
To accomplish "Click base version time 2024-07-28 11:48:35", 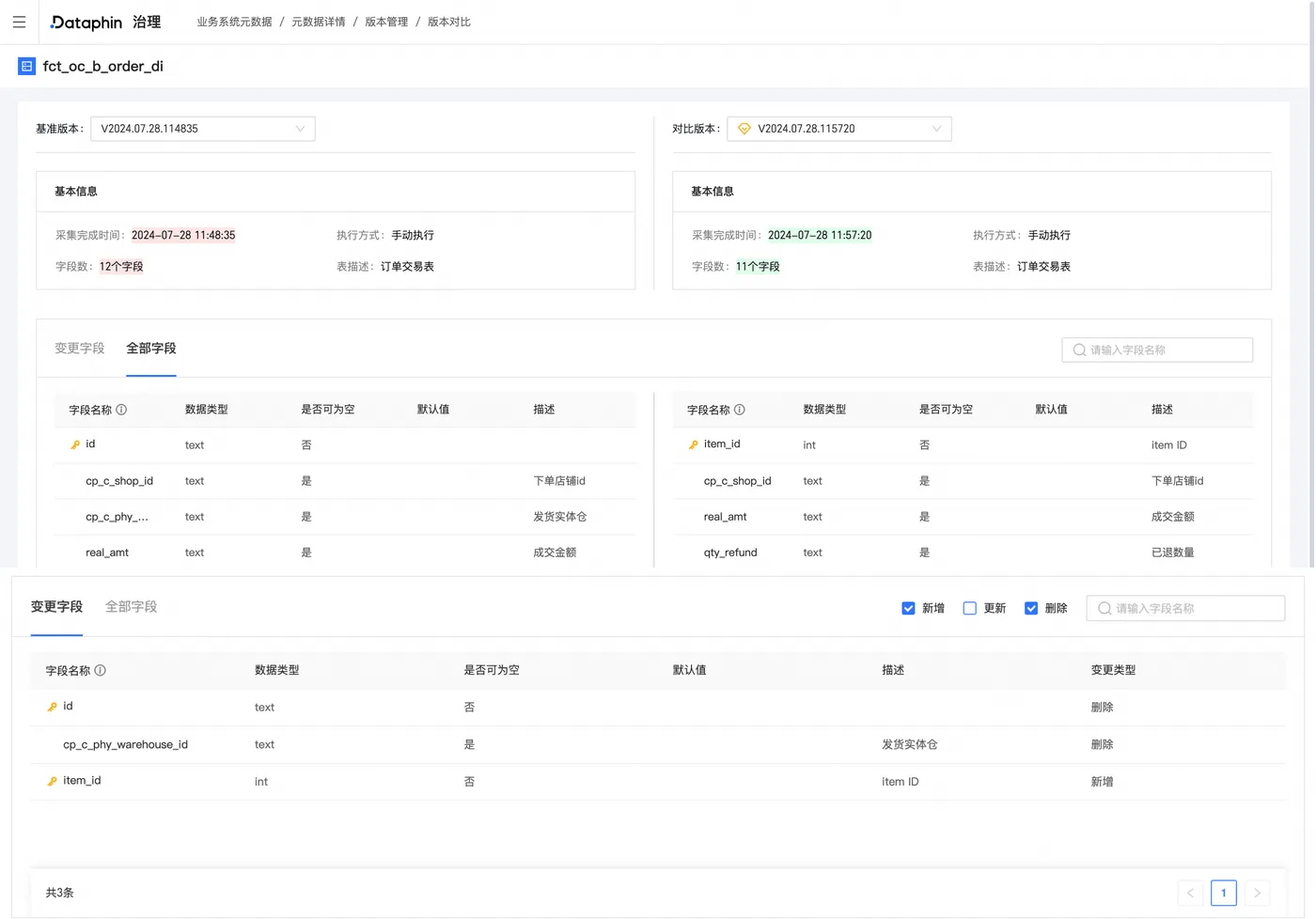I will tap(183, 235).
